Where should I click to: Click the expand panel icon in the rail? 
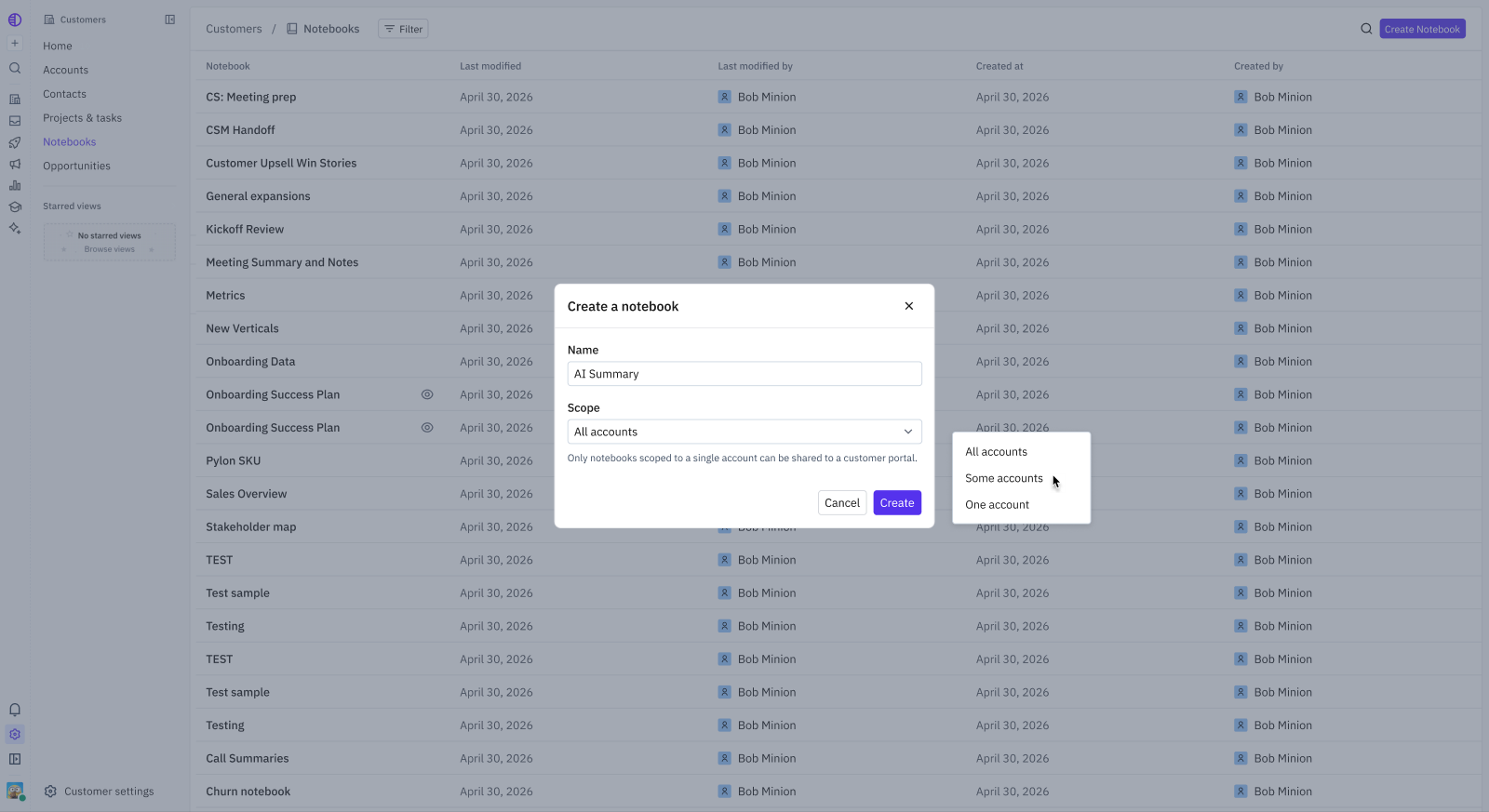point(15,759)
